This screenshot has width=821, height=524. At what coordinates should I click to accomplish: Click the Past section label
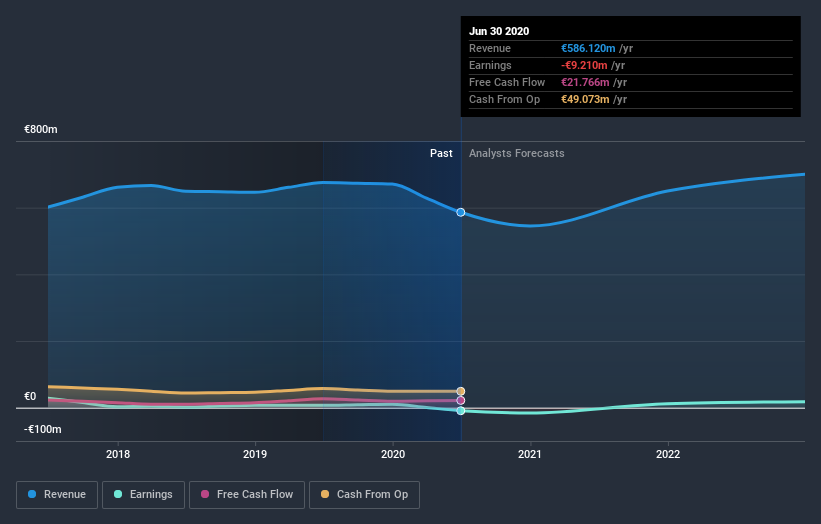pos(441,153)
